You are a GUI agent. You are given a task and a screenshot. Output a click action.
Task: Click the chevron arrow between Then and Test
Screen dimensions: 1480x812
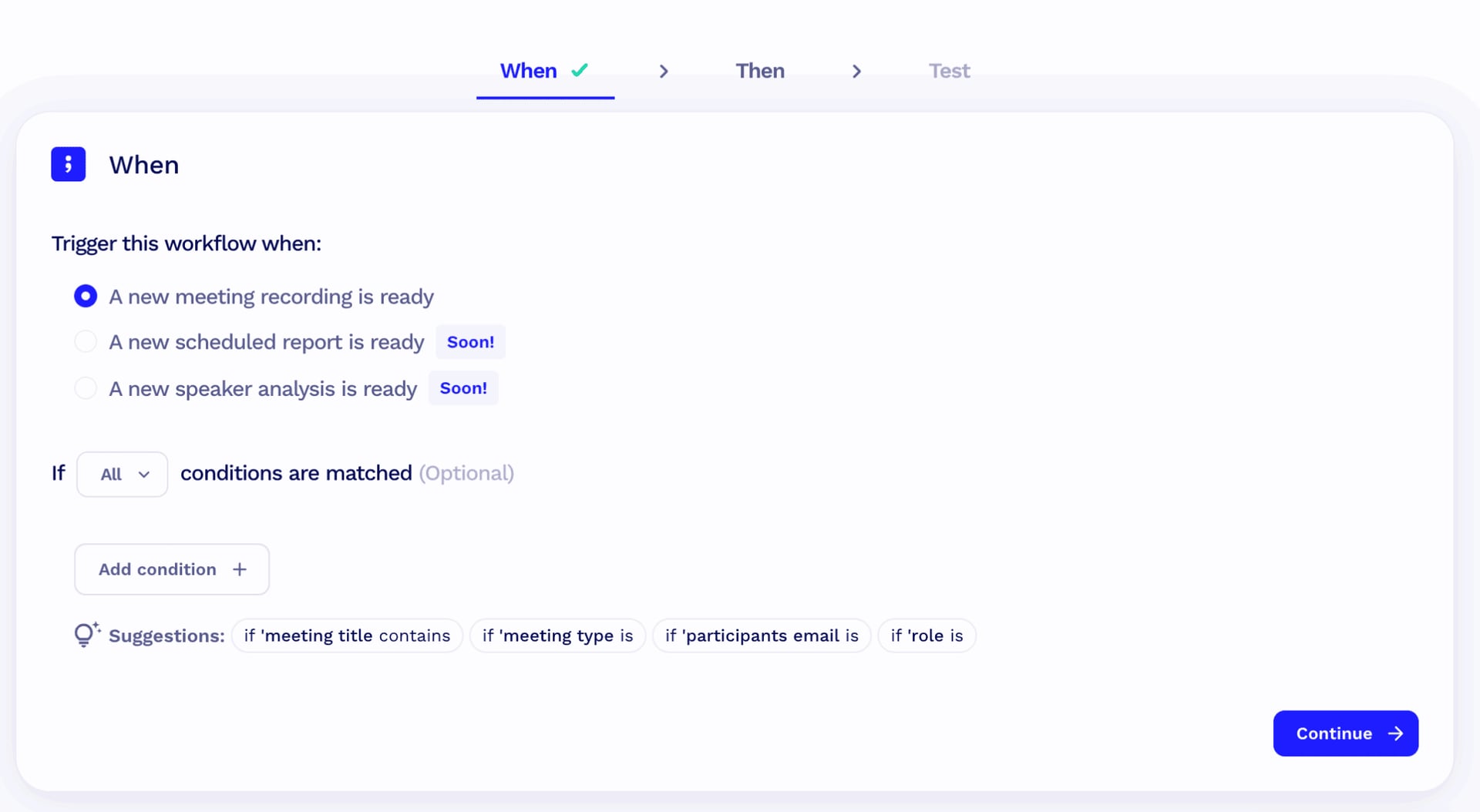(x=856, y=71)
